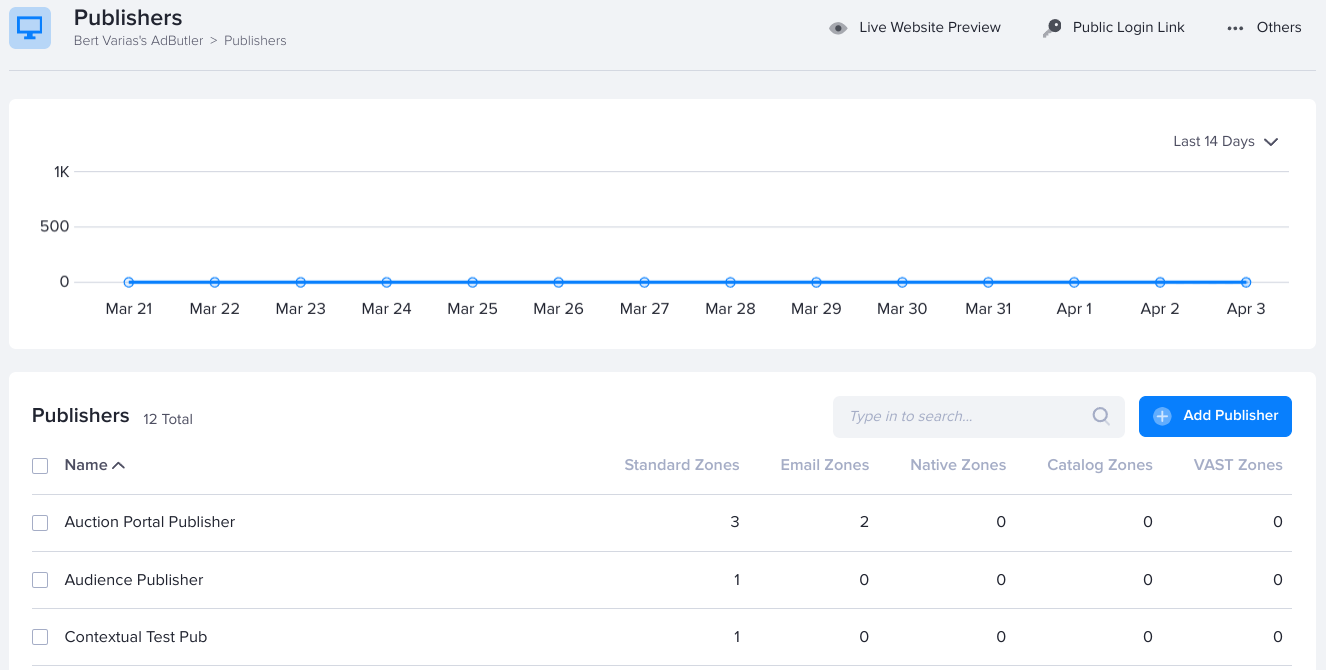This screenshot has width=1326, height=670.
Task: Sort by the Catalog Zones column header
Action: 1100,465
